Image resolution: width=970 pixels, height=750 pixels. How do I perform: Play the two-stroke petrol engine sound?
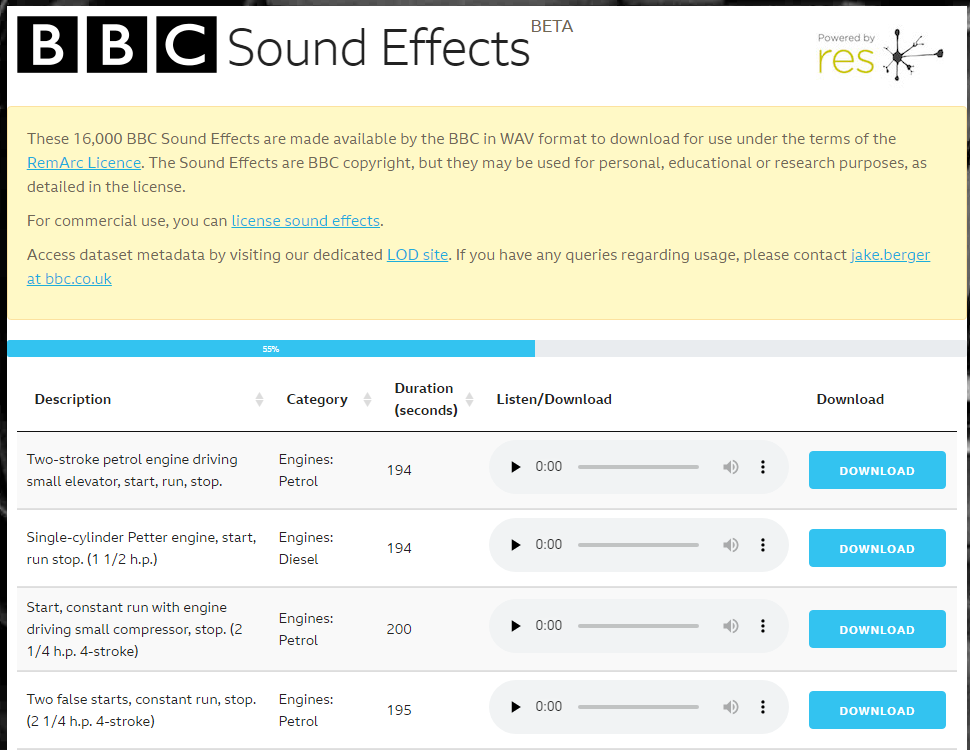(516, 467)
